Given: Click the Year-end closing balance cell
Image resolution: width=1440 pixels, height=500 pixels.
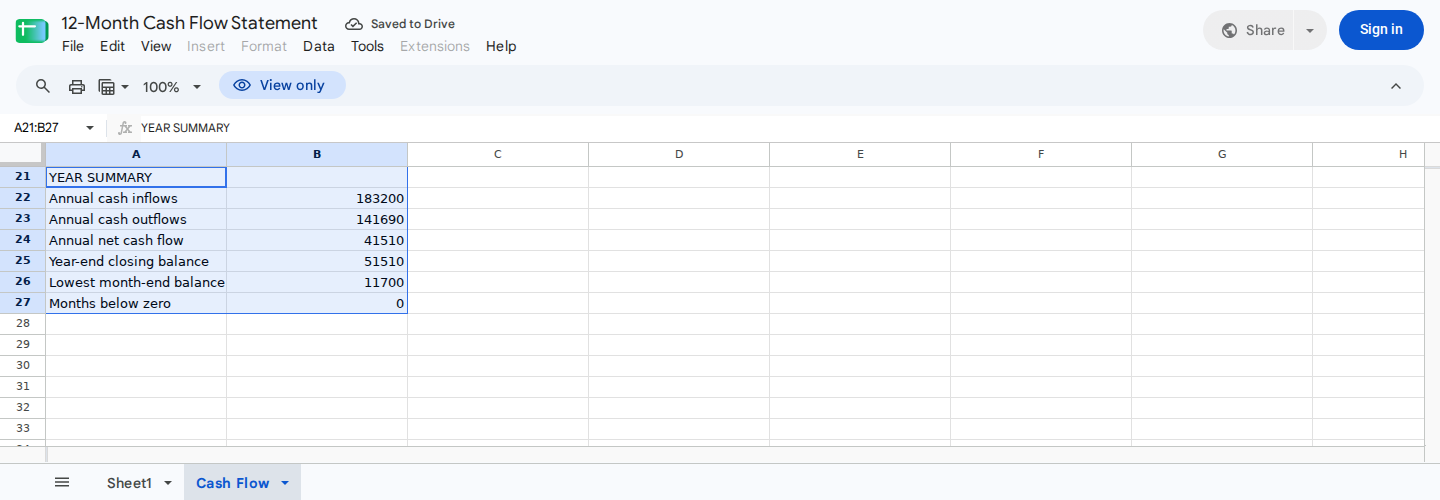Looking at the screenshot, I should [136, 261].
